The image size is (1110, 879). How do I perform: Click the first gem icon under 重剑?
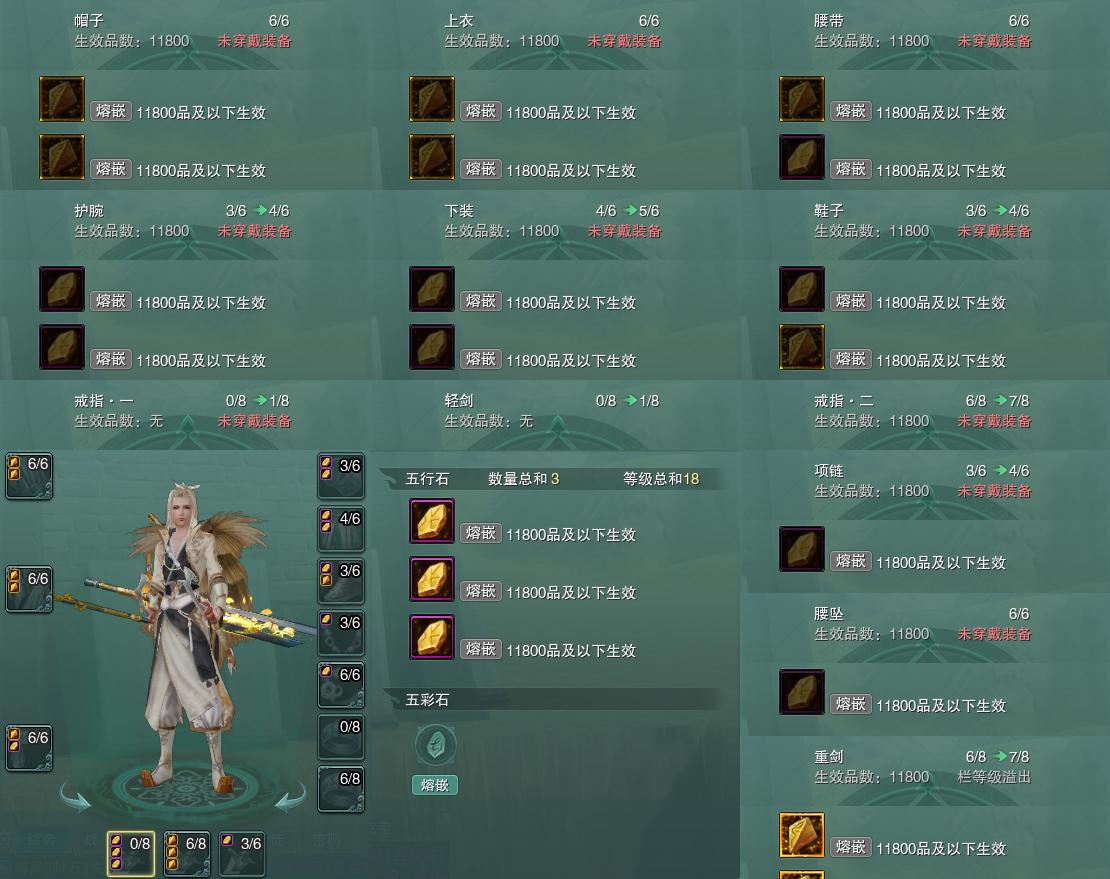coord(801,835)
